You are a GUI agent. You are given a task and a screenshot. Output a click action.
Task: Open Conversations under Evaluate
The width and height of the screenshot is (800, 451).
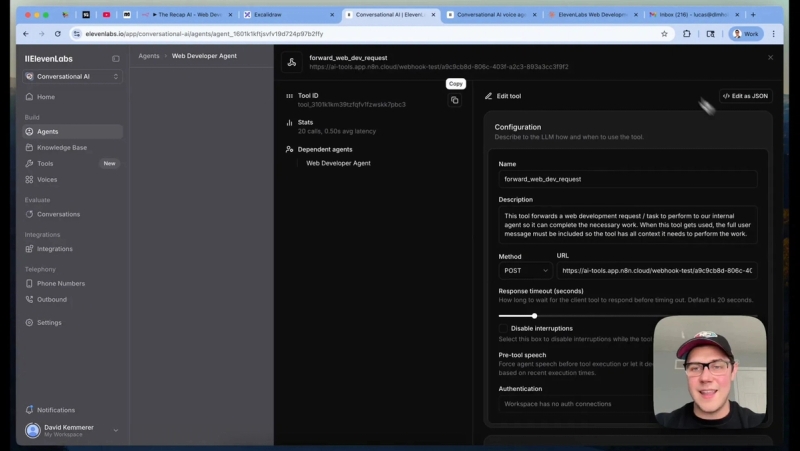(72, 214)
